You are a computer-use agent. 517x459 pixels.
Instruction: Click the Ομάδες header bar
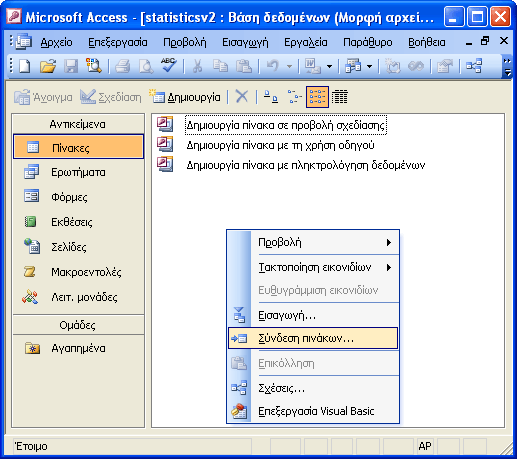(x=78, y=325)
